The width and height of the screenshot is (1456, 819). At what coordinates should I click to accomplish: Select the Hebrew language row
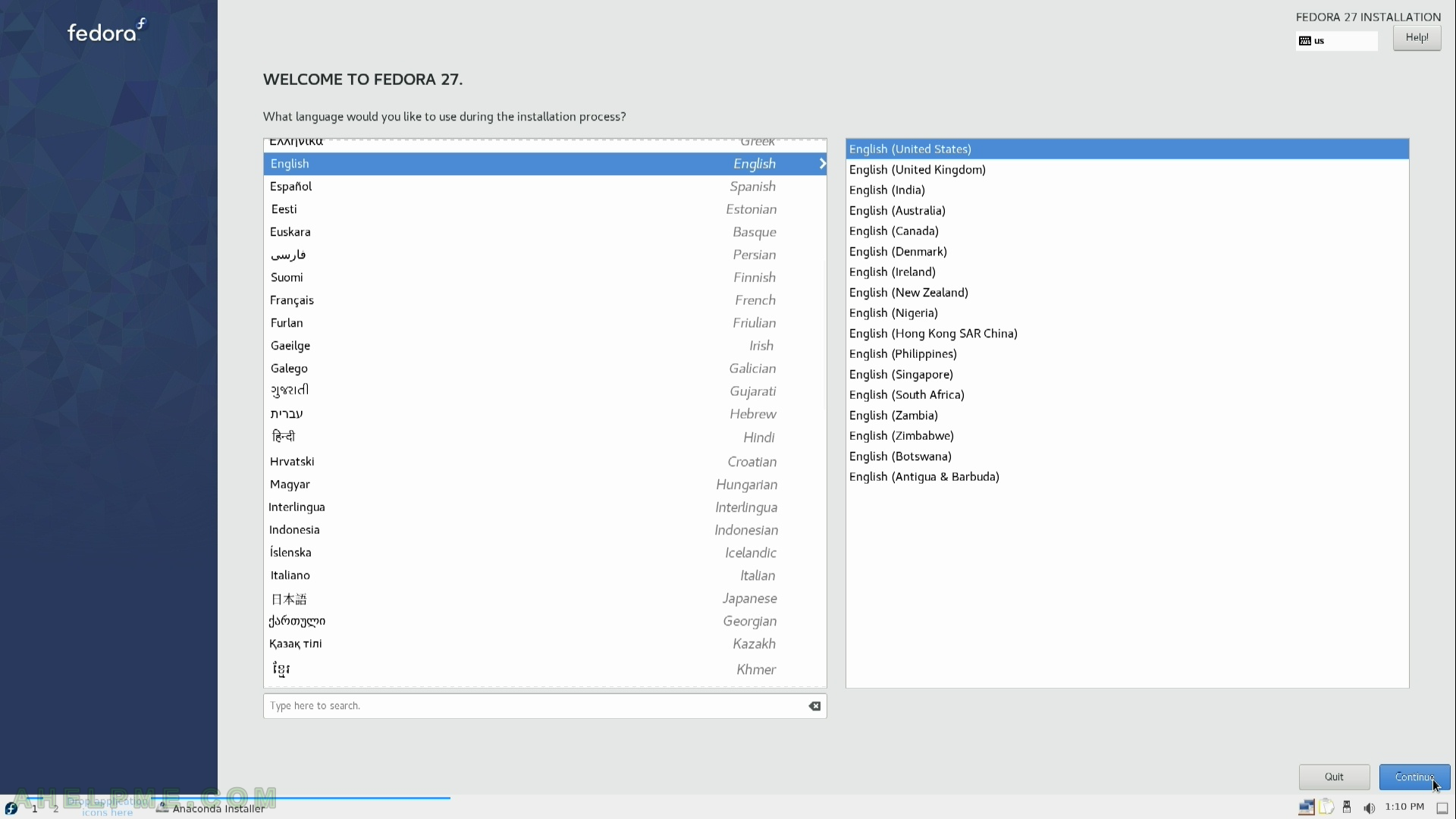[544, 414]
